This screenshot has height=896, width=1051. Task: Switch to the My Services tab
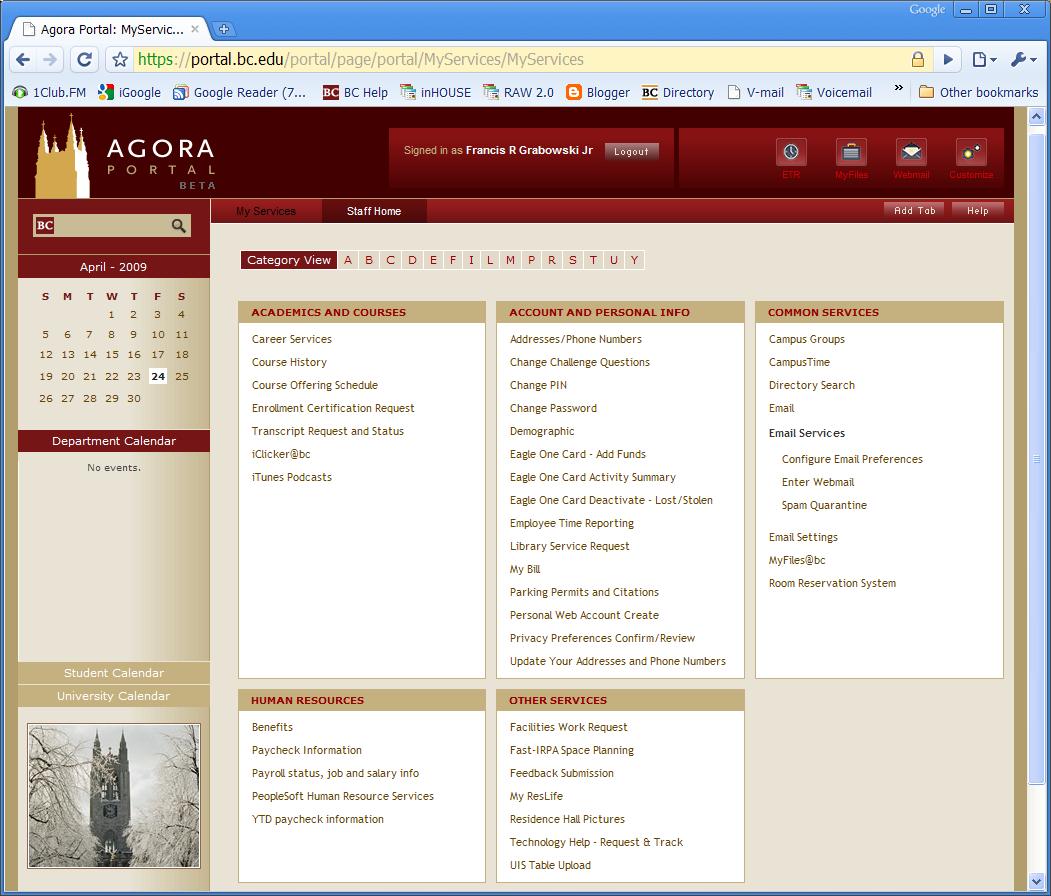pyautogui.click(x=266, y=211)
